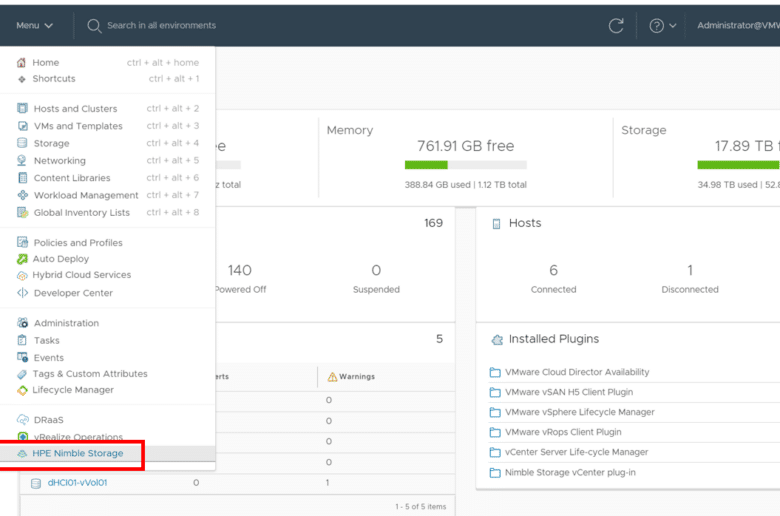
Task: Click the 140 Powered Off count
Action: click(x=240, y=270)
